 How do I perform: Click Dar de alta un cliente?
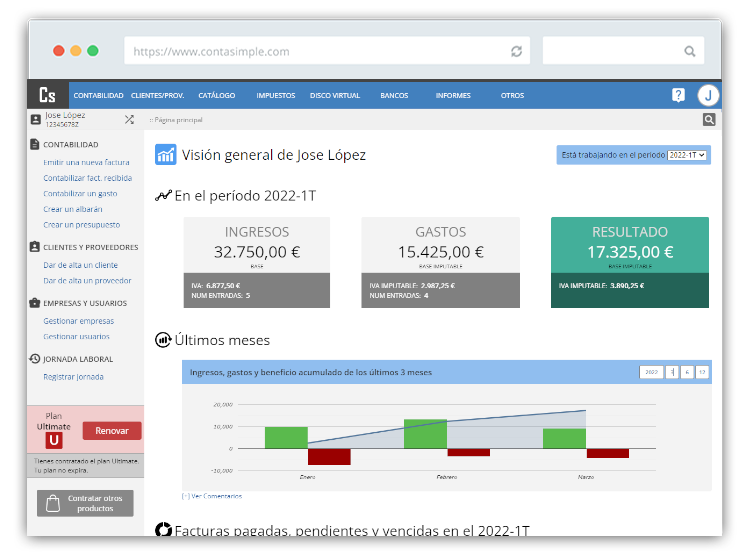coord(80,265)
